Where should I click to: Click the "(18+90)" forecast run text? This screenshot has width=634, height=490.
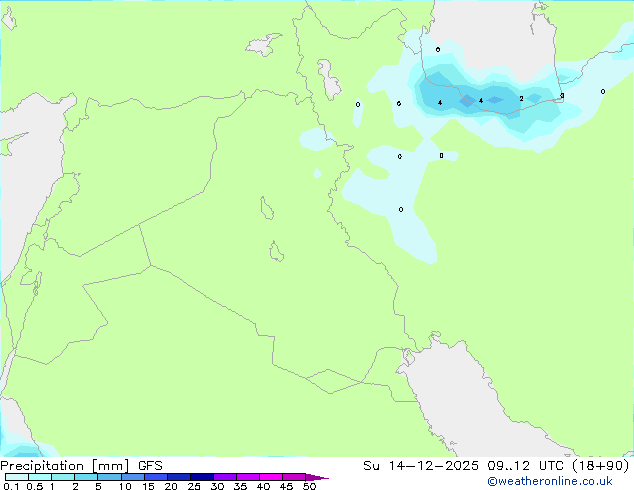coord(601,466)
